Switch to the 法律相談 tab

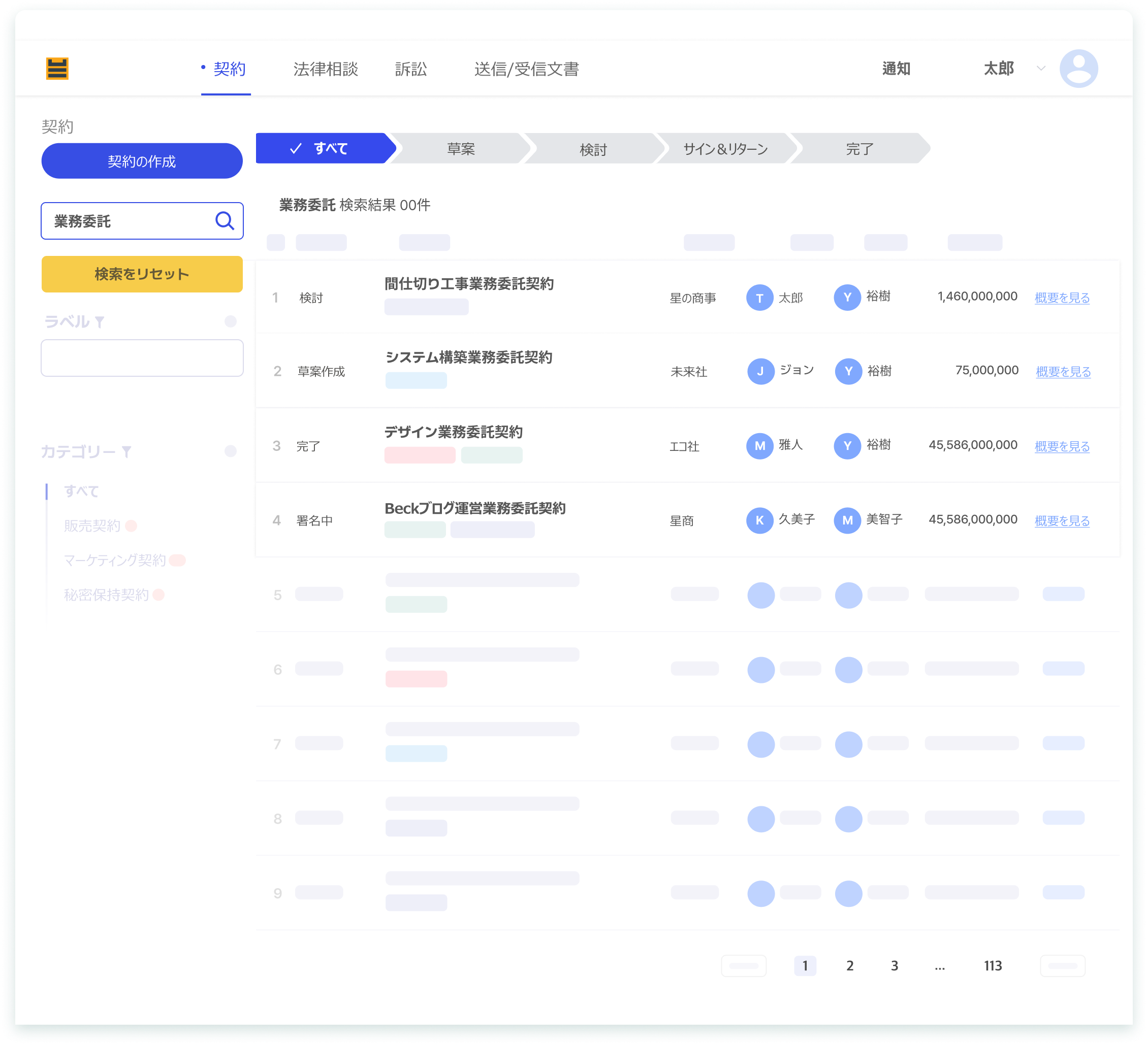(325, 70)
